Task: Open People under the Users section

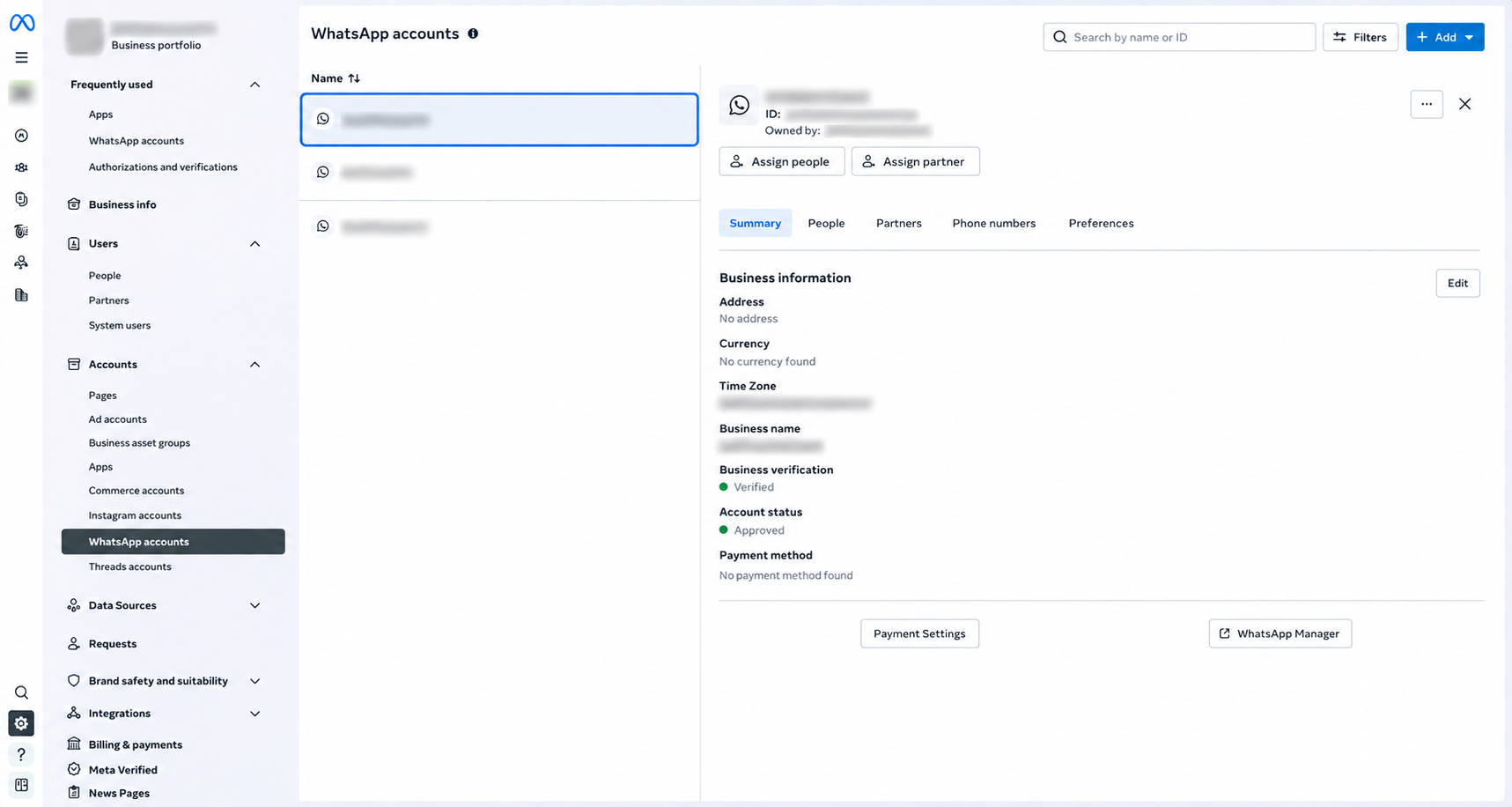Action: coord(105,276)
